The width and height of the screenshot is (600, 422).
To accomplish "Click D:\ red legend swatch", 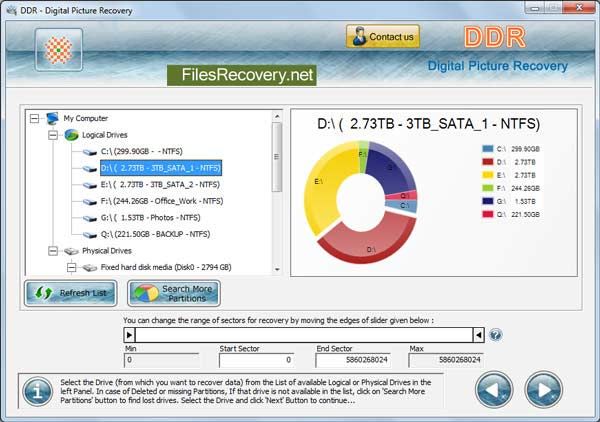I will (x=488, y=162).
